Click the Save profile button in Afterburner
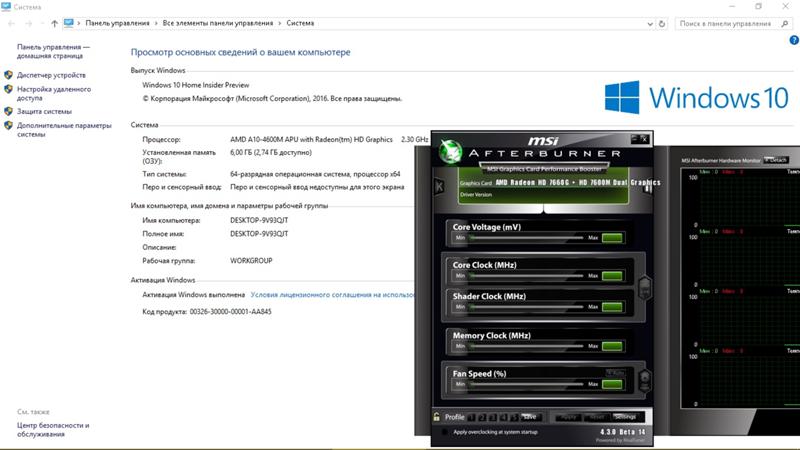This screenshot has width=800, height=450. point(530,417)
